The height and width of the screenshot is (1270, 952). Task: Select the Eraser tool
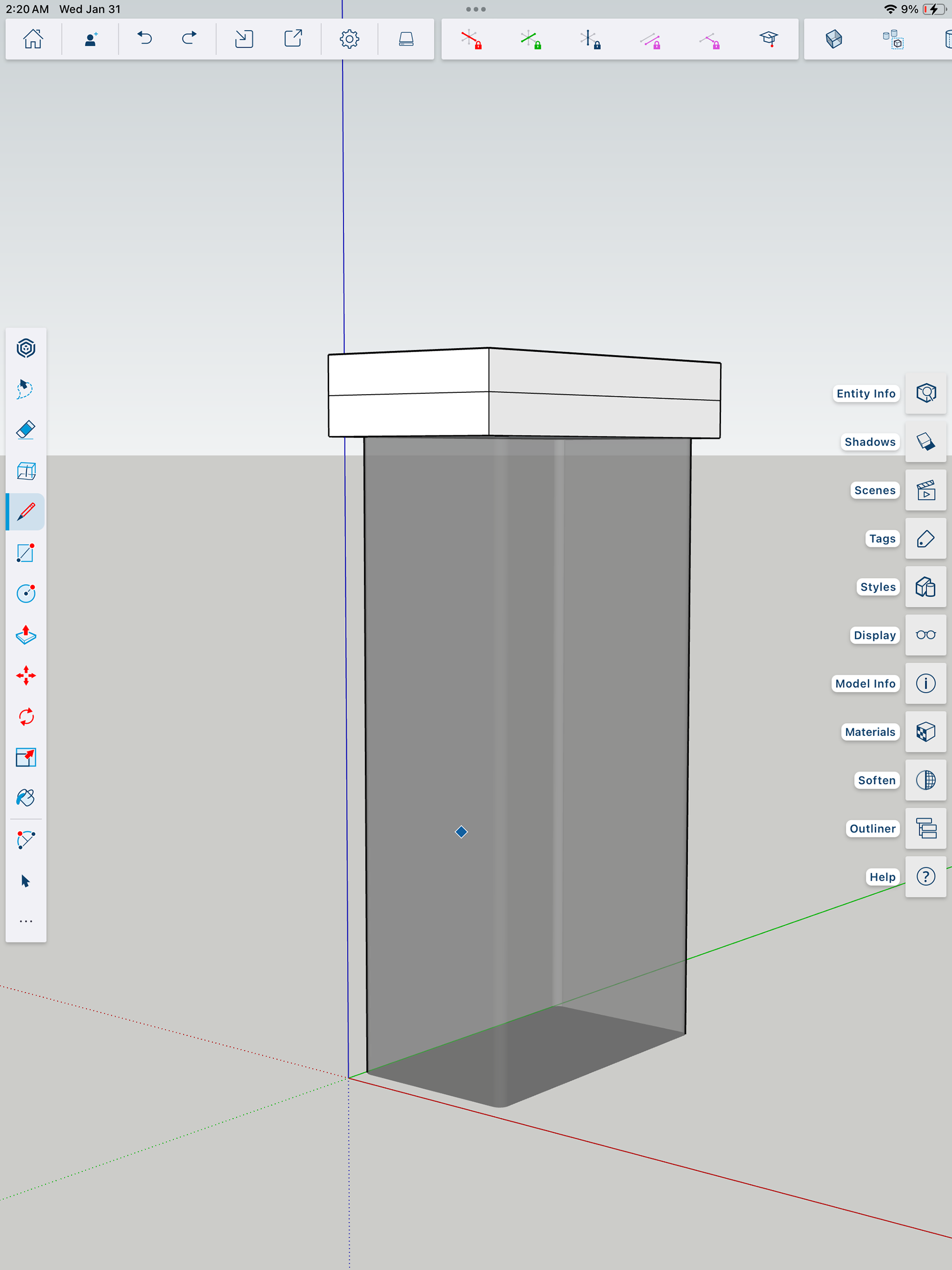pos(26,430)
